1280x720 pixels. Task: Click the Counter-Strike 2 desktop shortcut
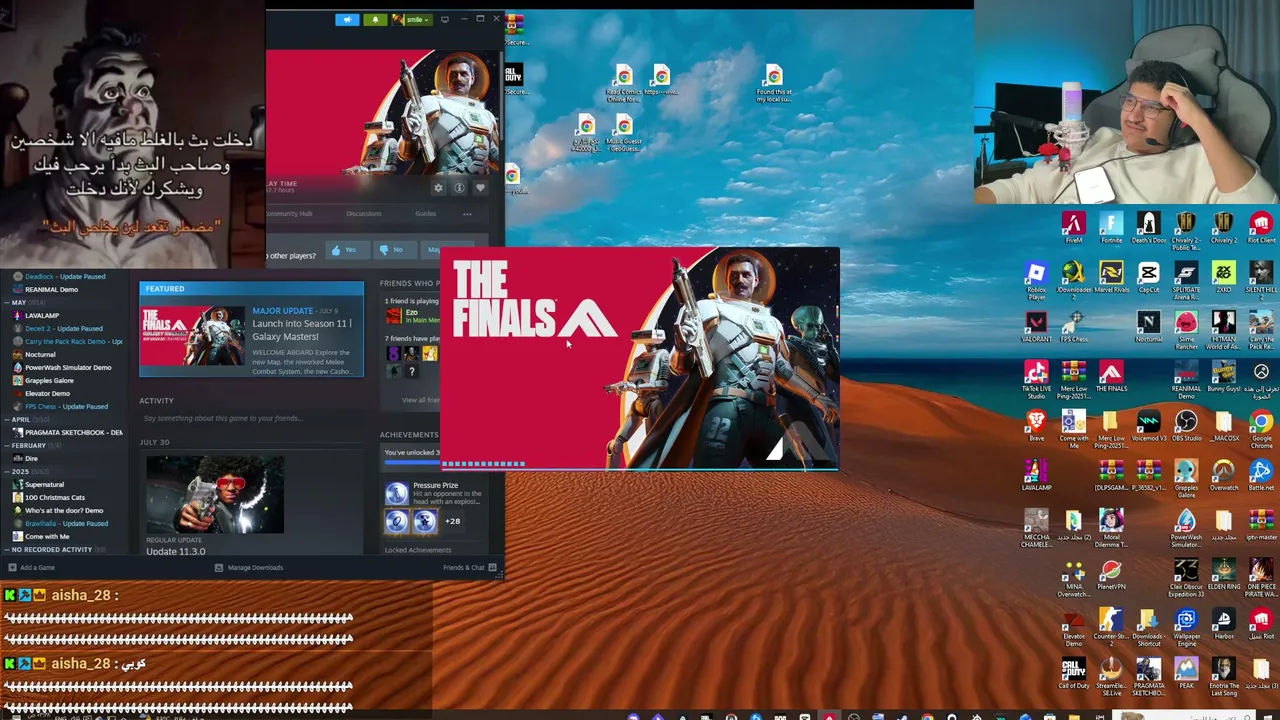pyautogui.click(x=1111, y=629)
